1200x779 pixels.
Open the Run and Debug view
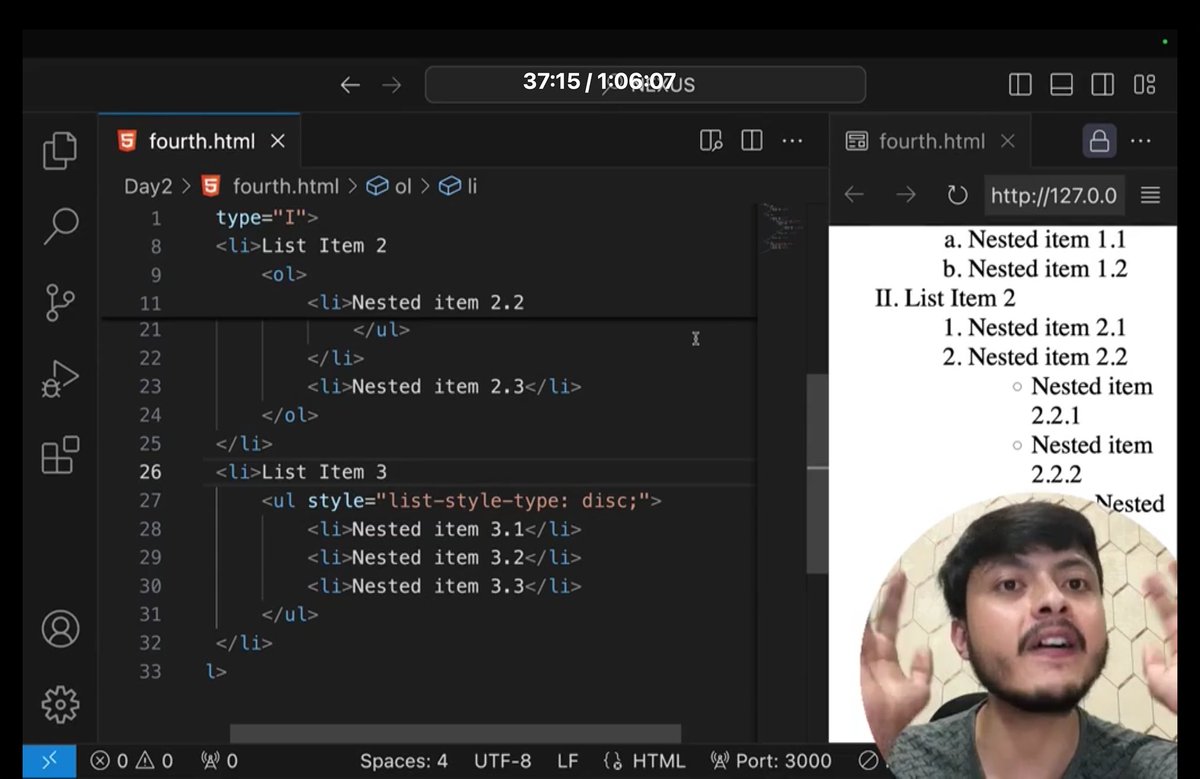60,379
